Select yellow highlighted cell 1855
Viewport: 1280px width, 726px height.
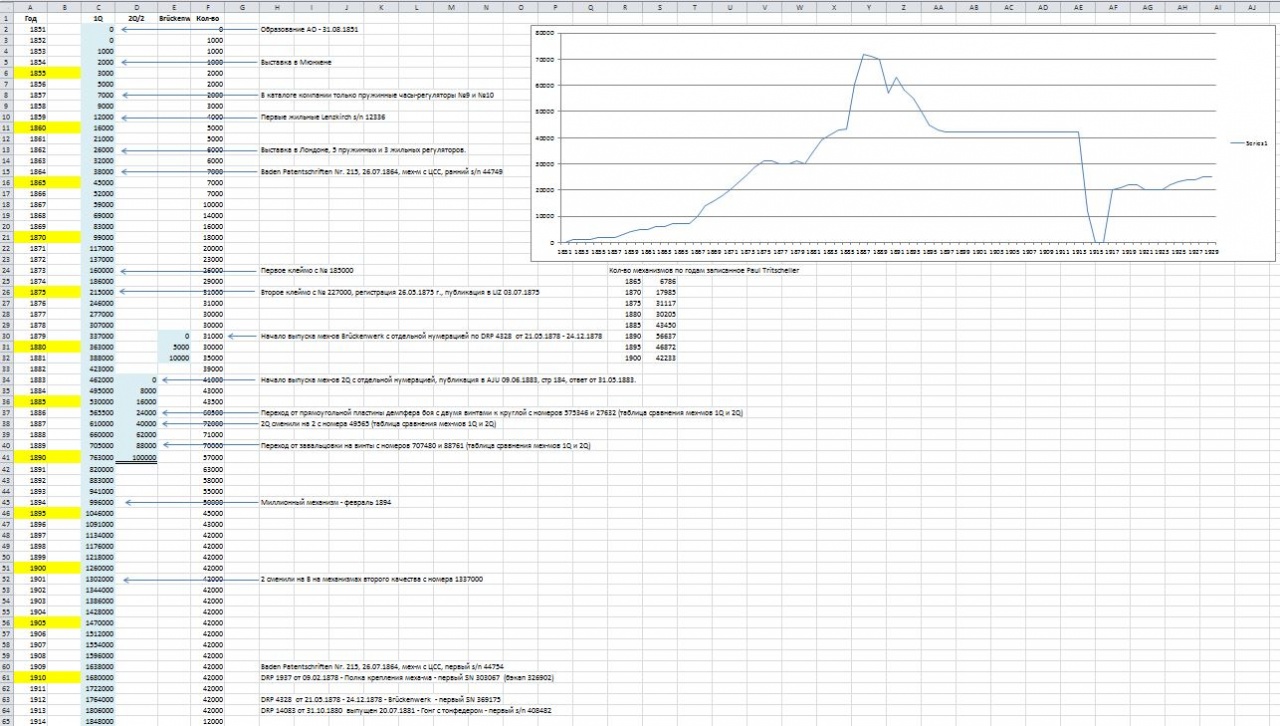coord(31,74)
